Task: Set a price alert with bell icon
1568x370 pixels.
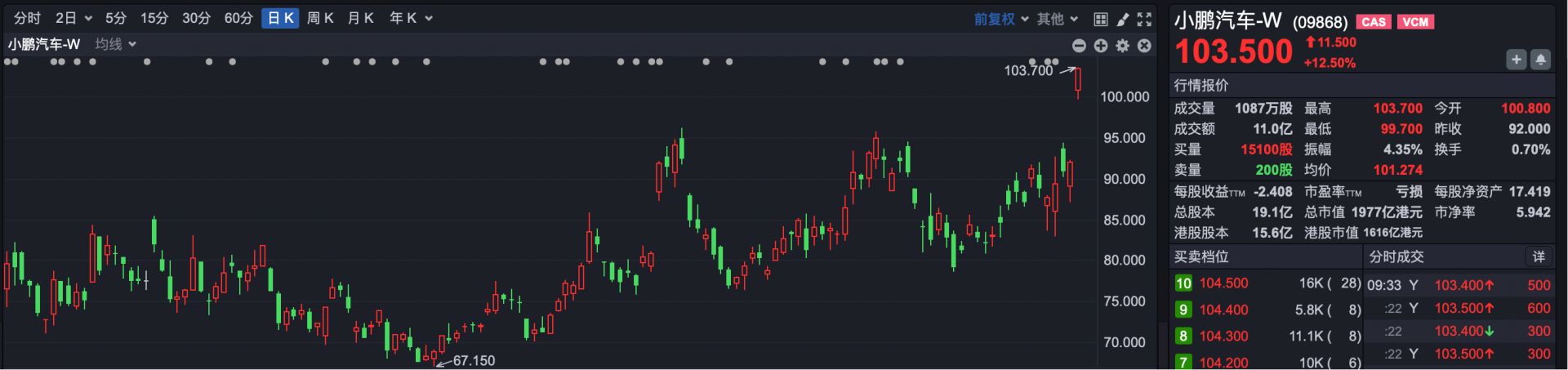Action: [x=1540, y=60]
